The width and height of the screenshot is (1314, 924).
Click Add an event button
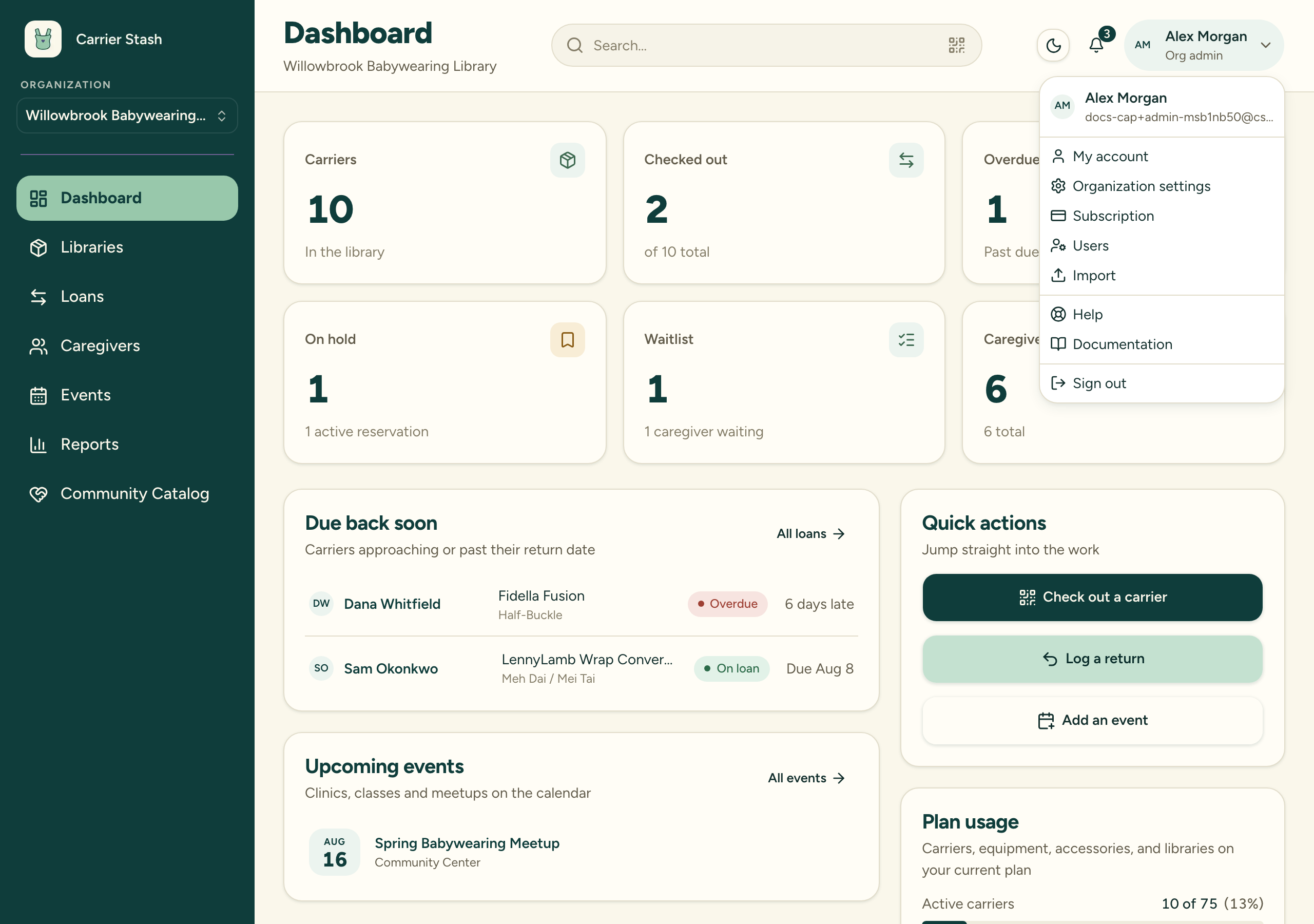[1092, 721]
